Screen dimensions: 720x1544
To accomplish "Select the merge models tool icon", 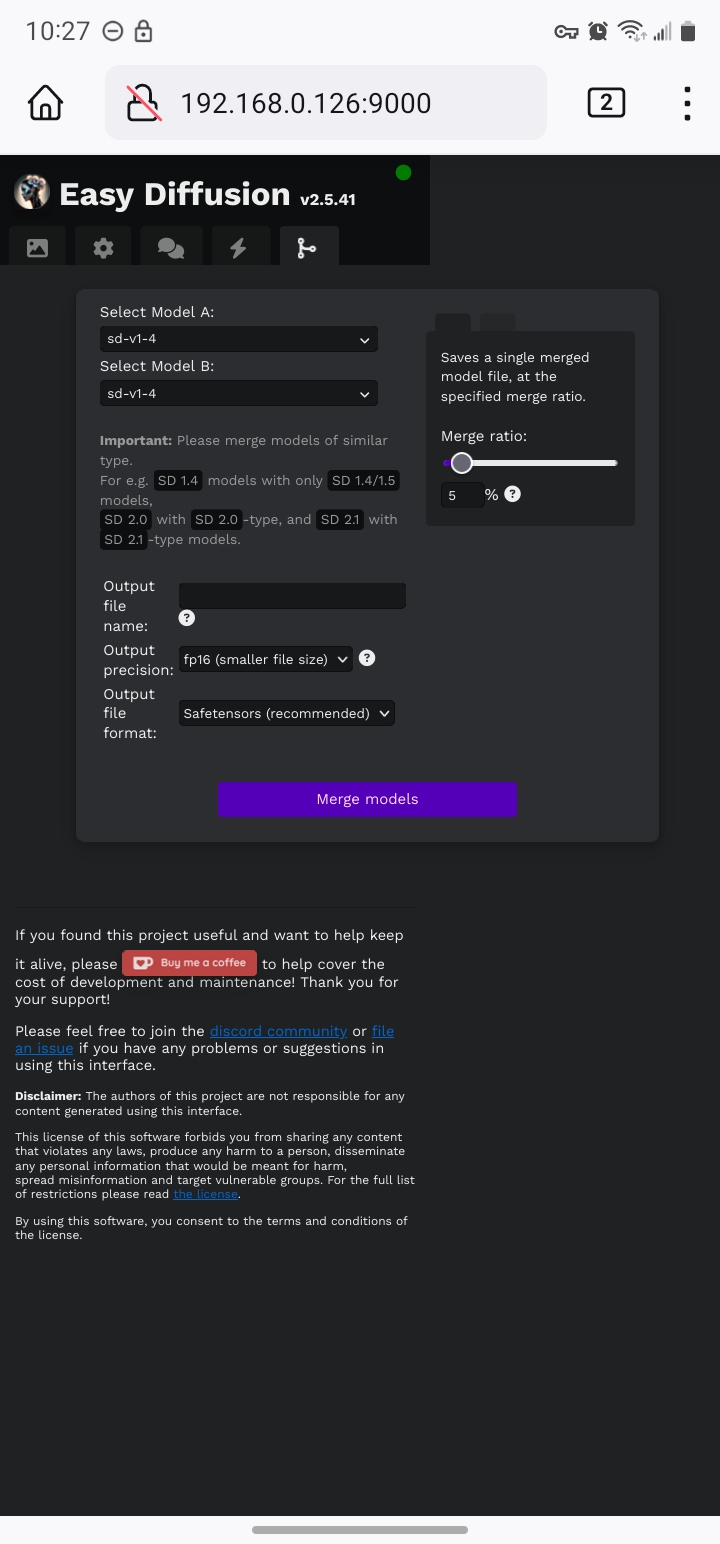I will 308,246.
